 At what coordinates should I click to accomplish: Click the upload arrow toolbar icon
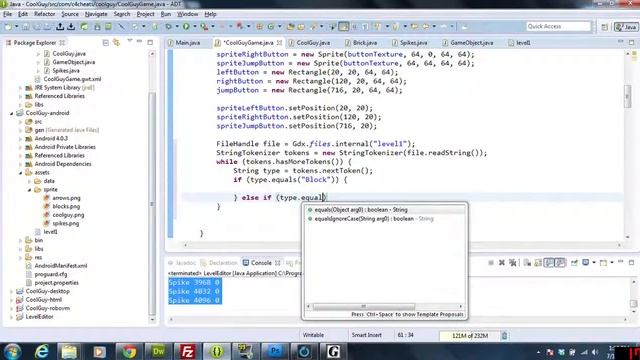(x=60, y=27)
